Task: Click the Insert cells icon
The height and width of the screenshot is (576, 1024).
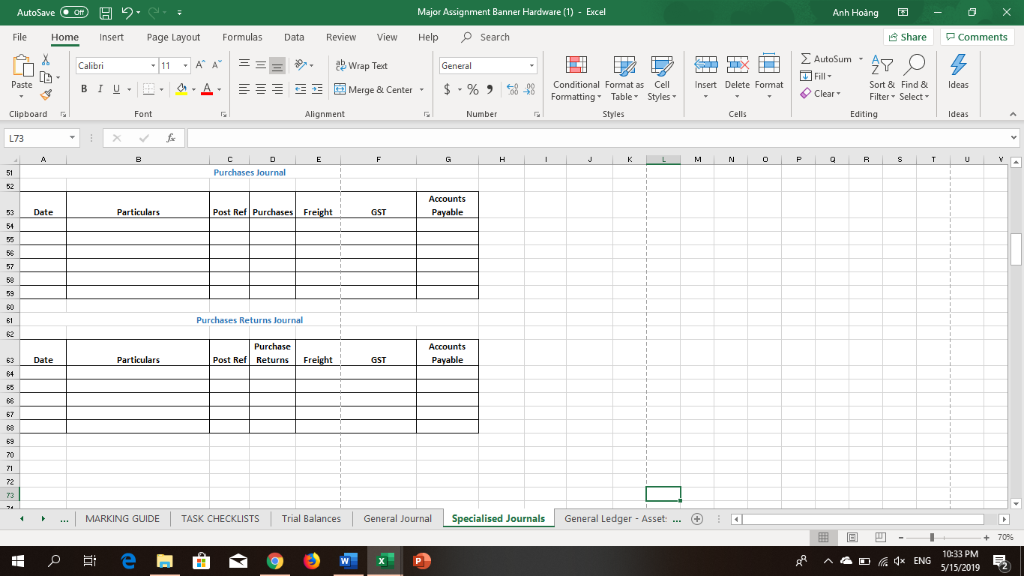Action: [x=705, y=65]
